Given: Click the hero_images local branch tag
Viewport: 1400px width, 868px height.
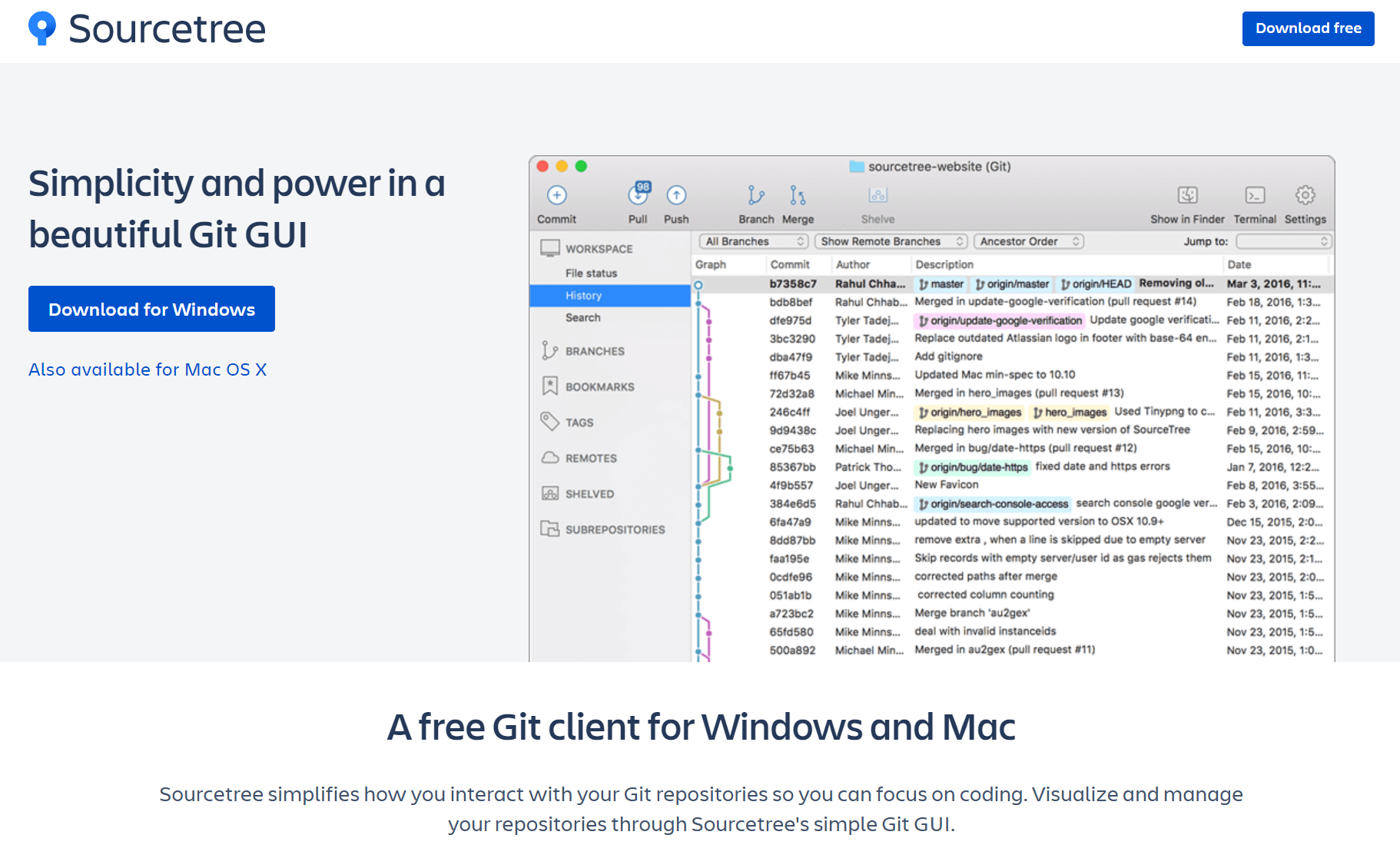Looking at the screenshot, I should point(1070,412).
